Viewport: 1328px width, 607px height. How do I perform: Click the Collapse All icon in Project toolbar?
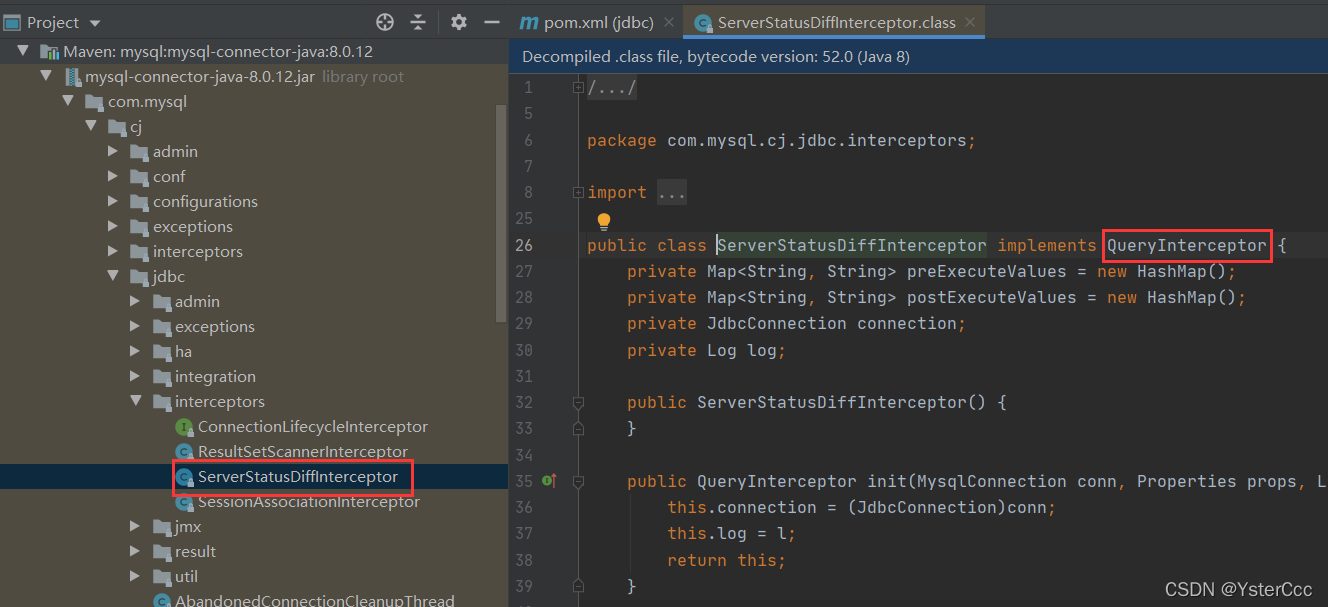point(418,21)
